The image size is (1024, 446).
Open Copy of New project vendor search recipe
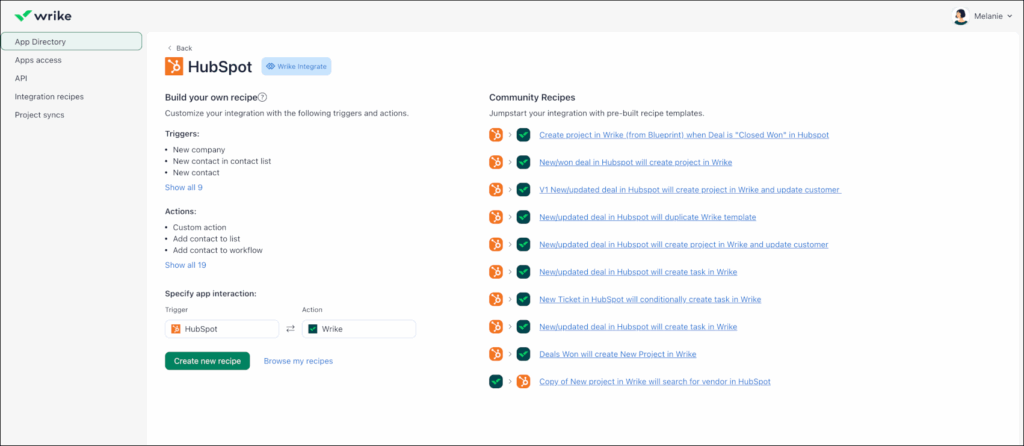pos(655,381)
